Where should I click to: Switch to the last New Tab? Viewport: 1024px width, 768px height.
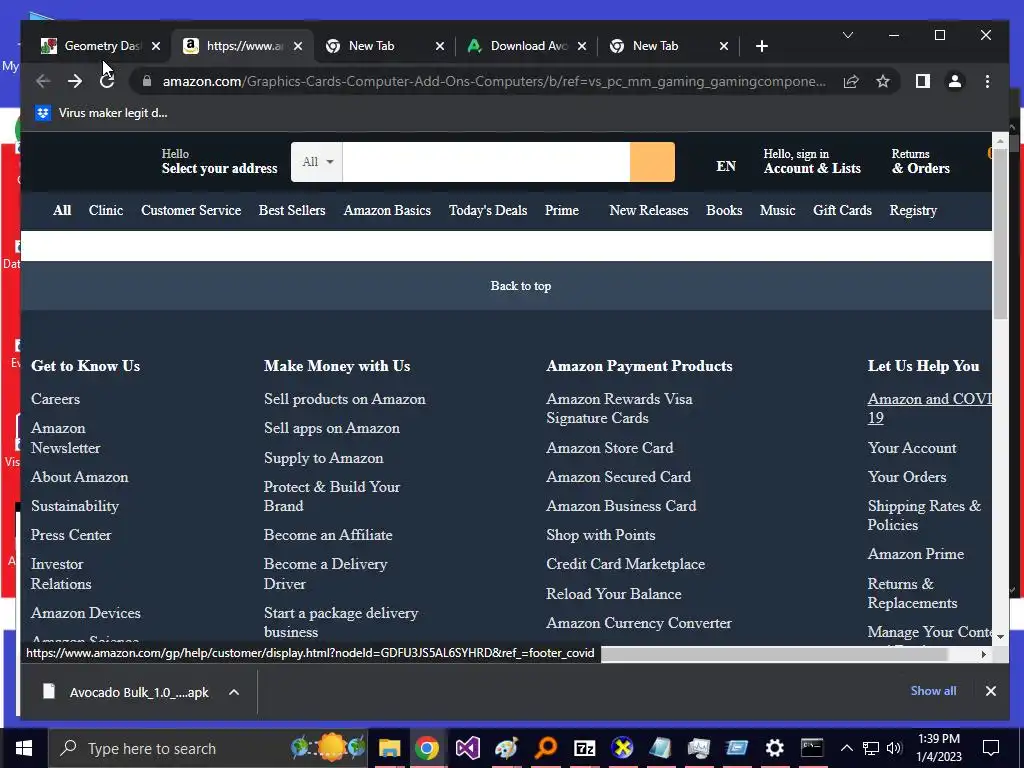(x=668, y=46)
